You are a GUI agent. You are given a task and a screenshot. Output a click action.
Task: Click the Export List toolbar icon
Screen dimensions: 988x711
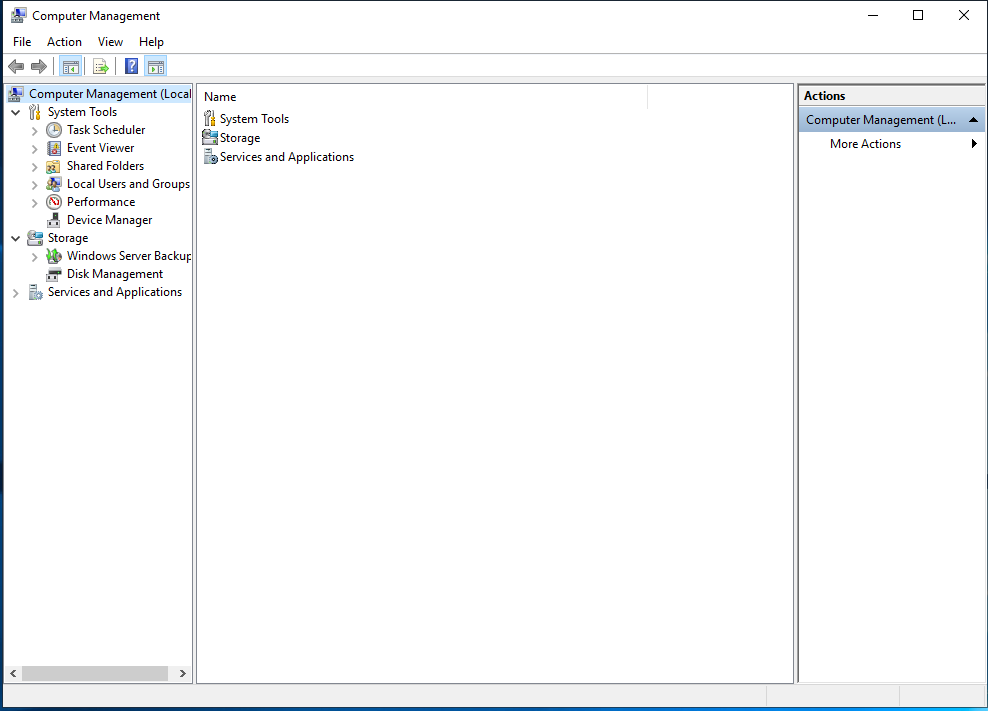[x=100, y=67]
